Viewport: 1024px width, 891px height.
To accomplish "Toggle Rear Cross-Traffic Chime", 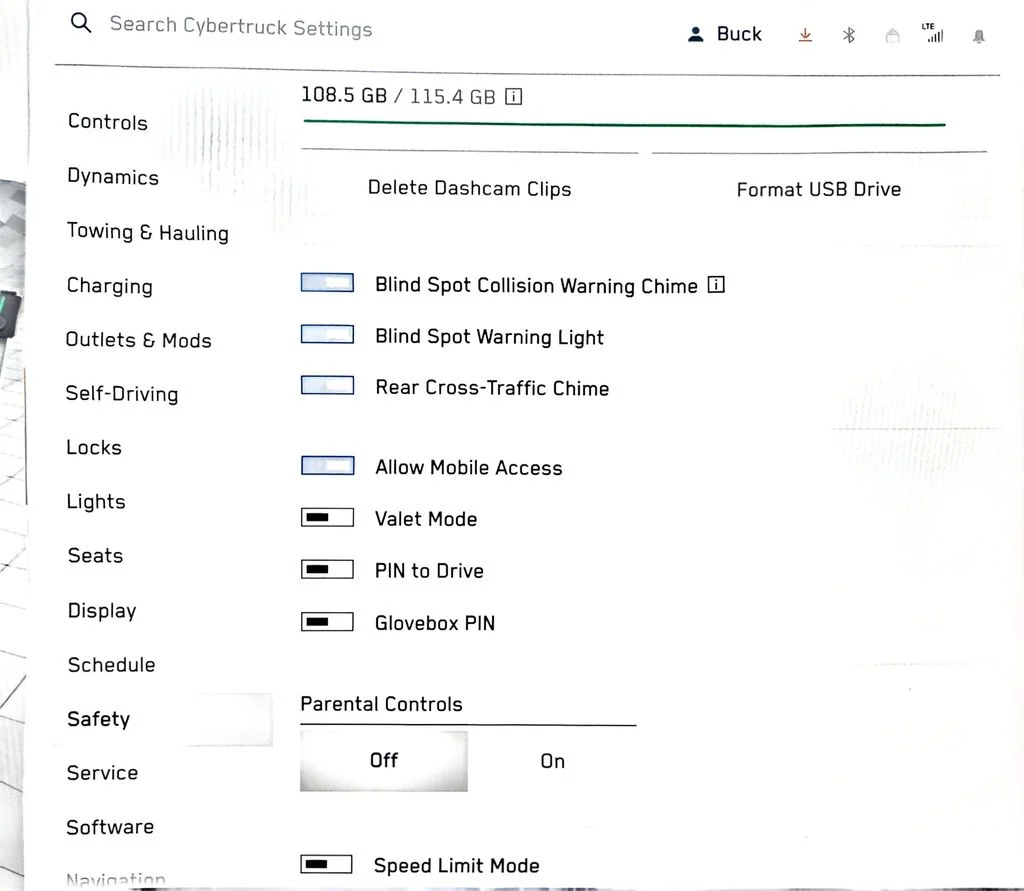I will 327,385.
